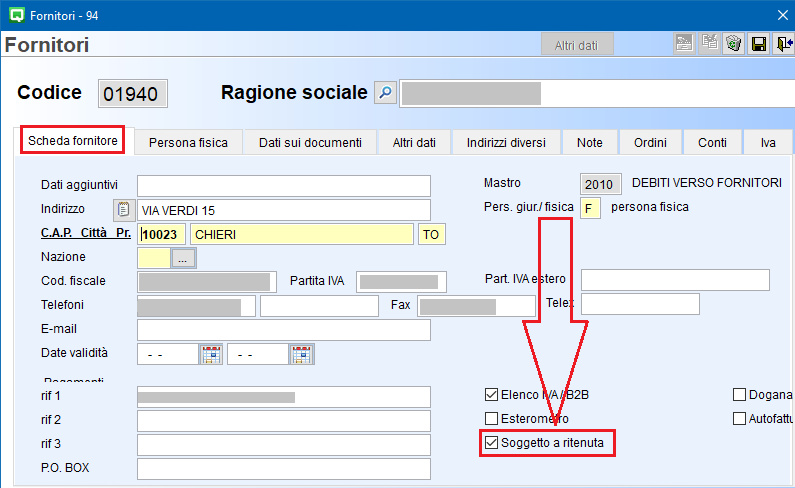This screenshot has width=795, height=488.
Task: Uncheck the Elenco IVA / B2B checkbox
Action: click(491, 395)
